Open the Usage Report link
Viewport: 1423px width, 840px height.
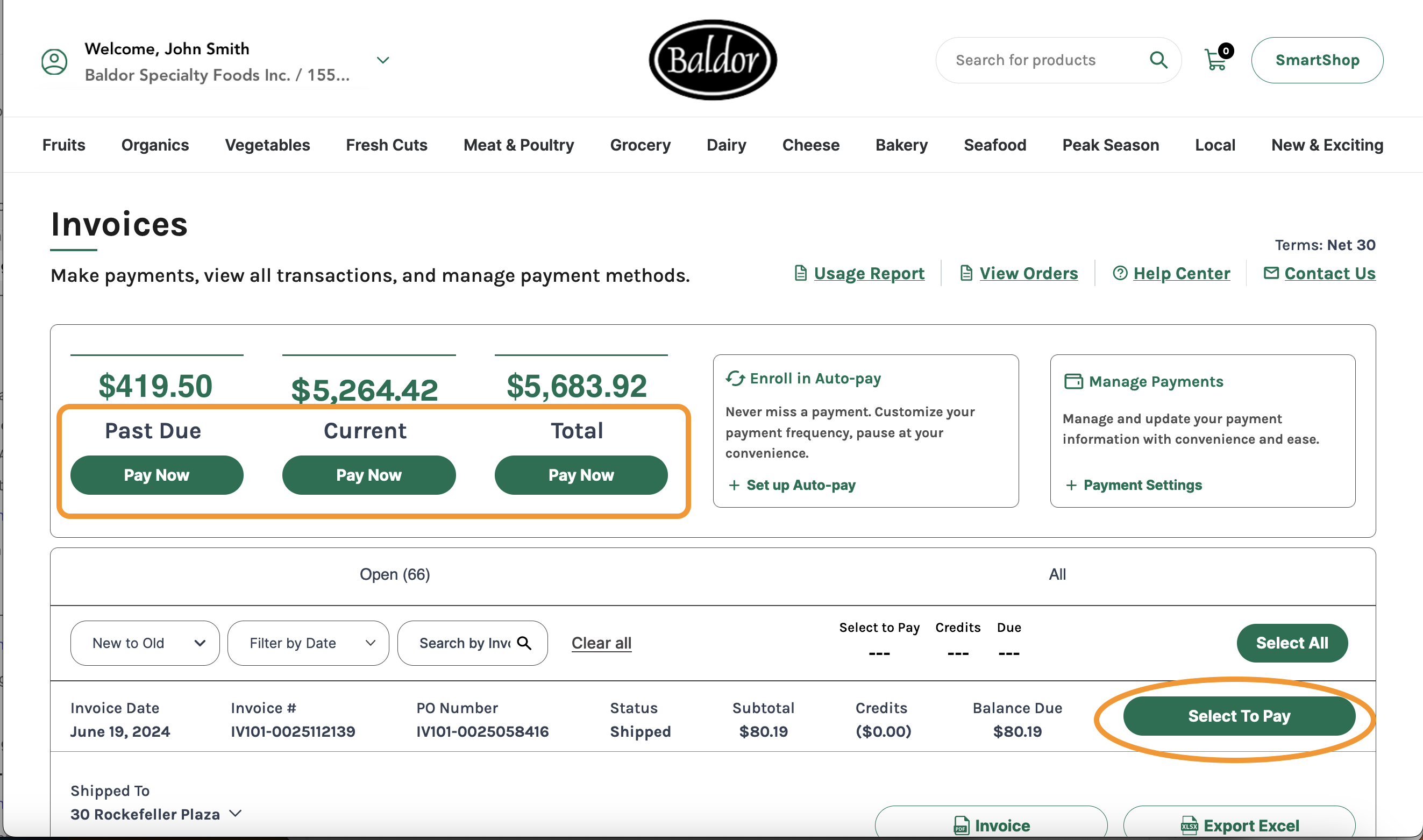click(869, 273)
